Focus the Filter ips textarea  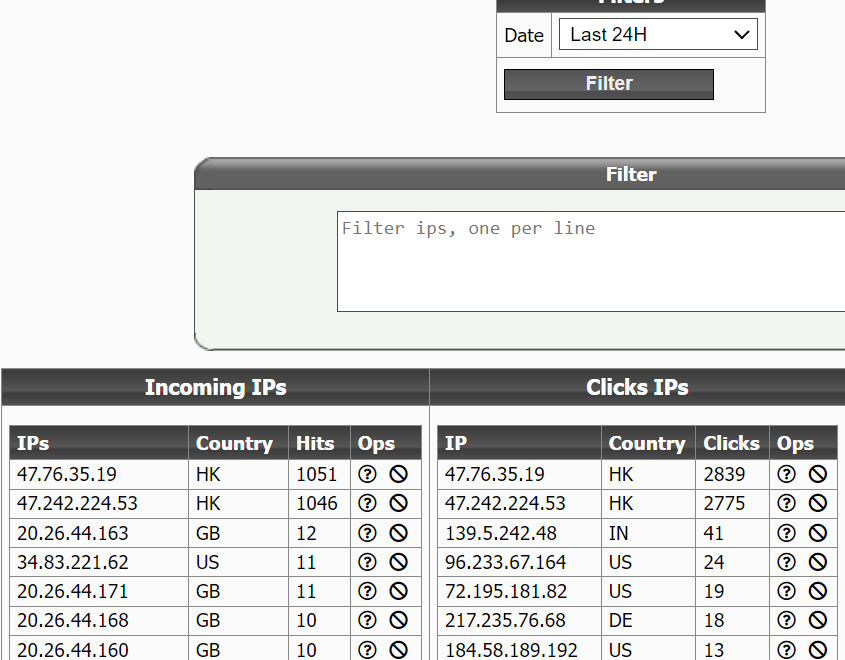[591, 261]
